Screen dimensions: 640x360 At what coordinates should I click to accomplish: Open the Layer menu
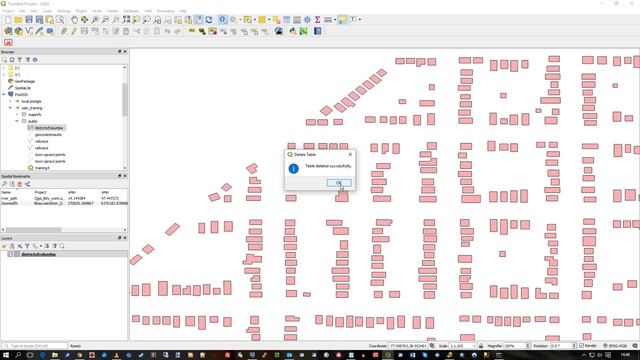coord(47,11)
